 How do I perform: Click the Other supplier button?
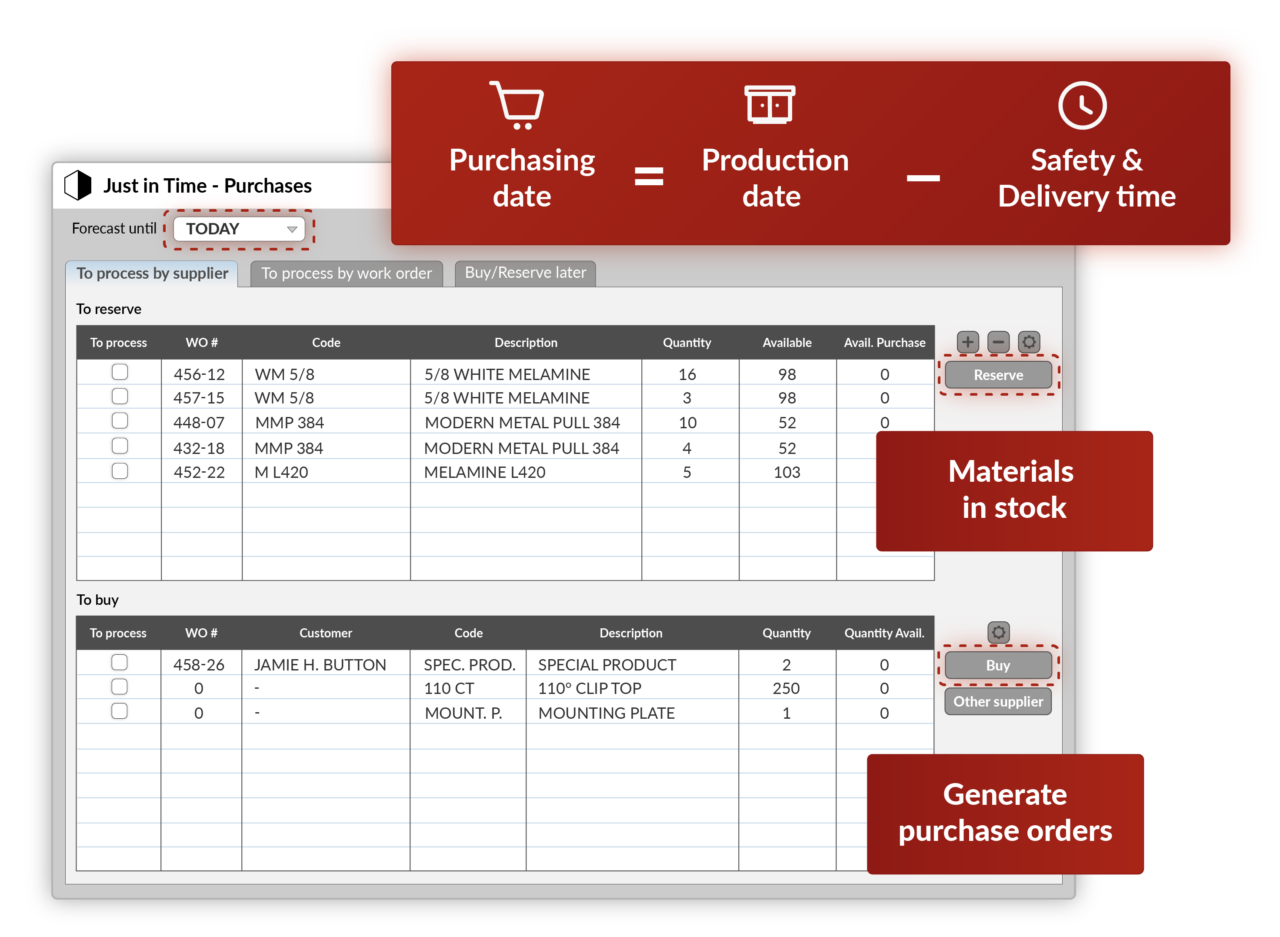coord(998,702)
